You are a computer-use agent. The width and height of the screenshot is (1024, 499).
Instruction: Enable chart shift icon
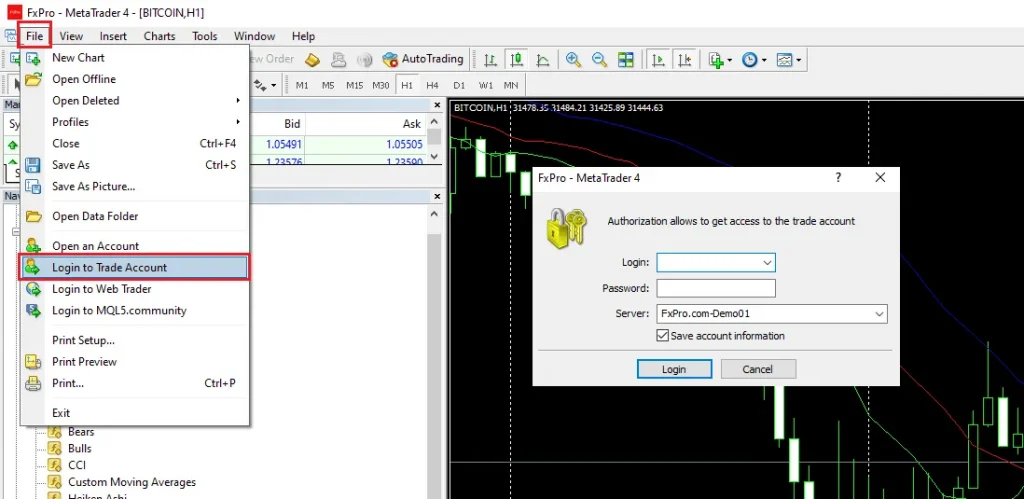pyautogui.click(x=684, y=59)
